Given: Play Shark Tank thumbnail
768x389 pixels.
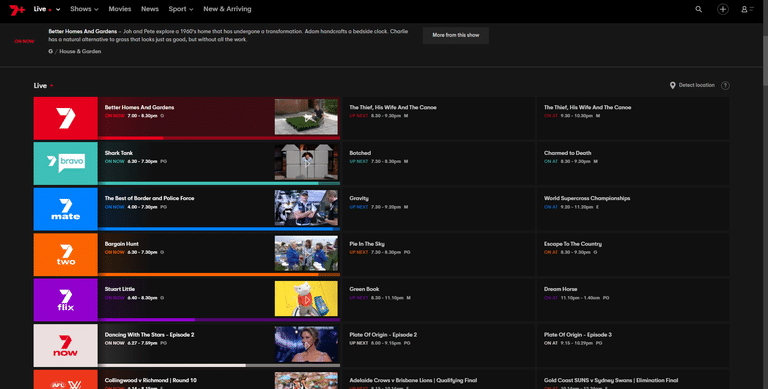Looking at the screenshot, I should pos(306,162).
